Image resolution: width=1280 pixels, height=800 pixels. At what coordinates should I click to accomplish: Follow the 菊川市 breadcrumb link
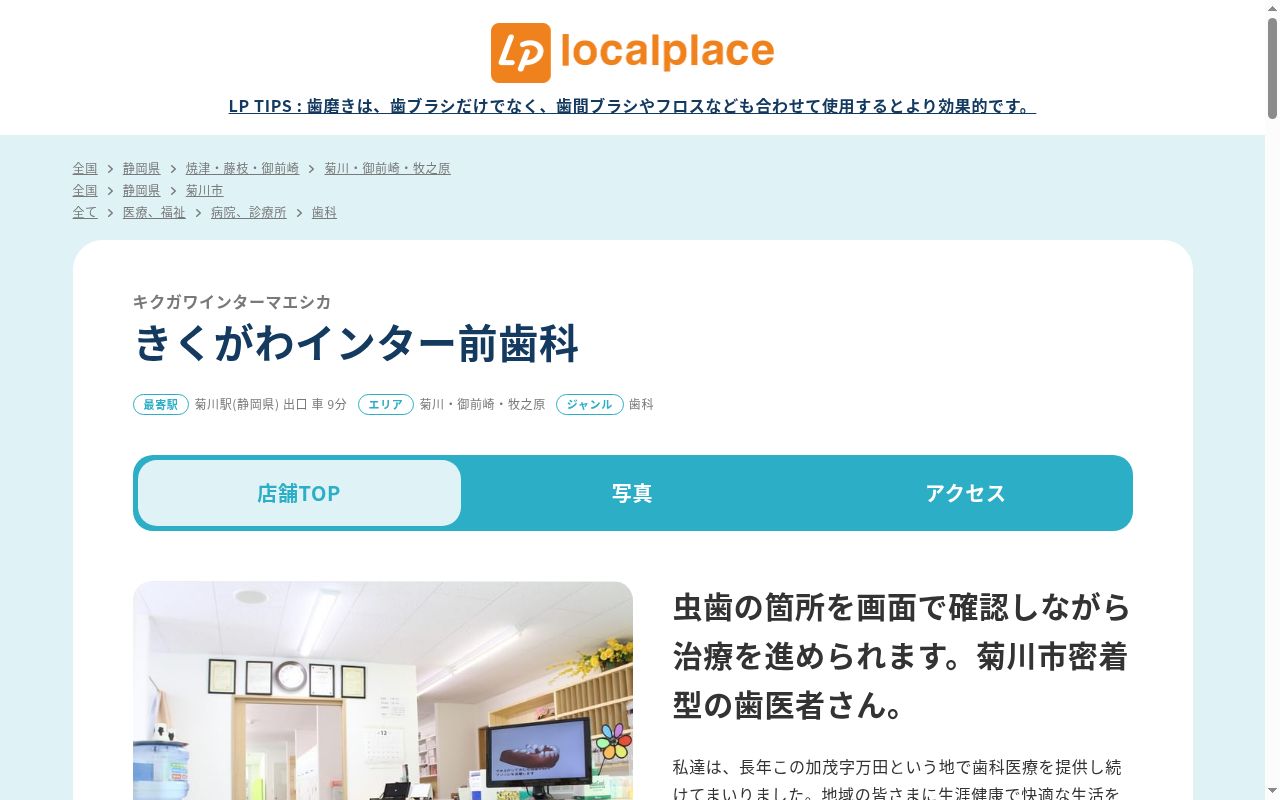[x=204, y=190]
